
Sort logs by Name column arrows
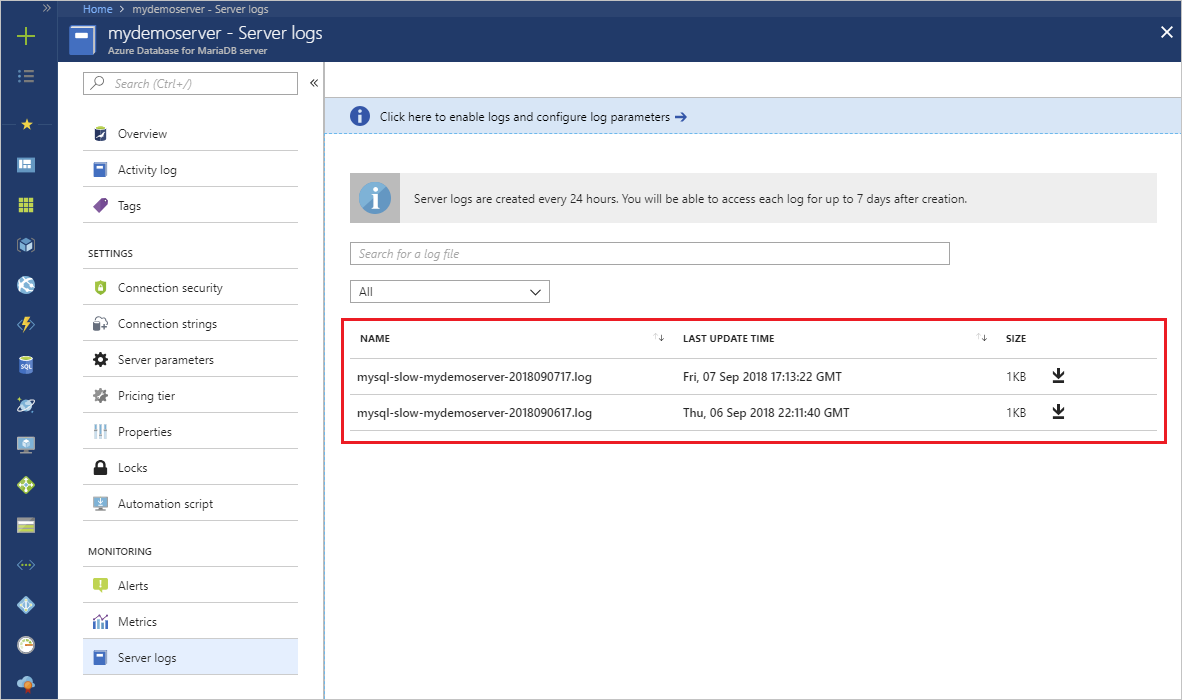(x=659, y=338)
